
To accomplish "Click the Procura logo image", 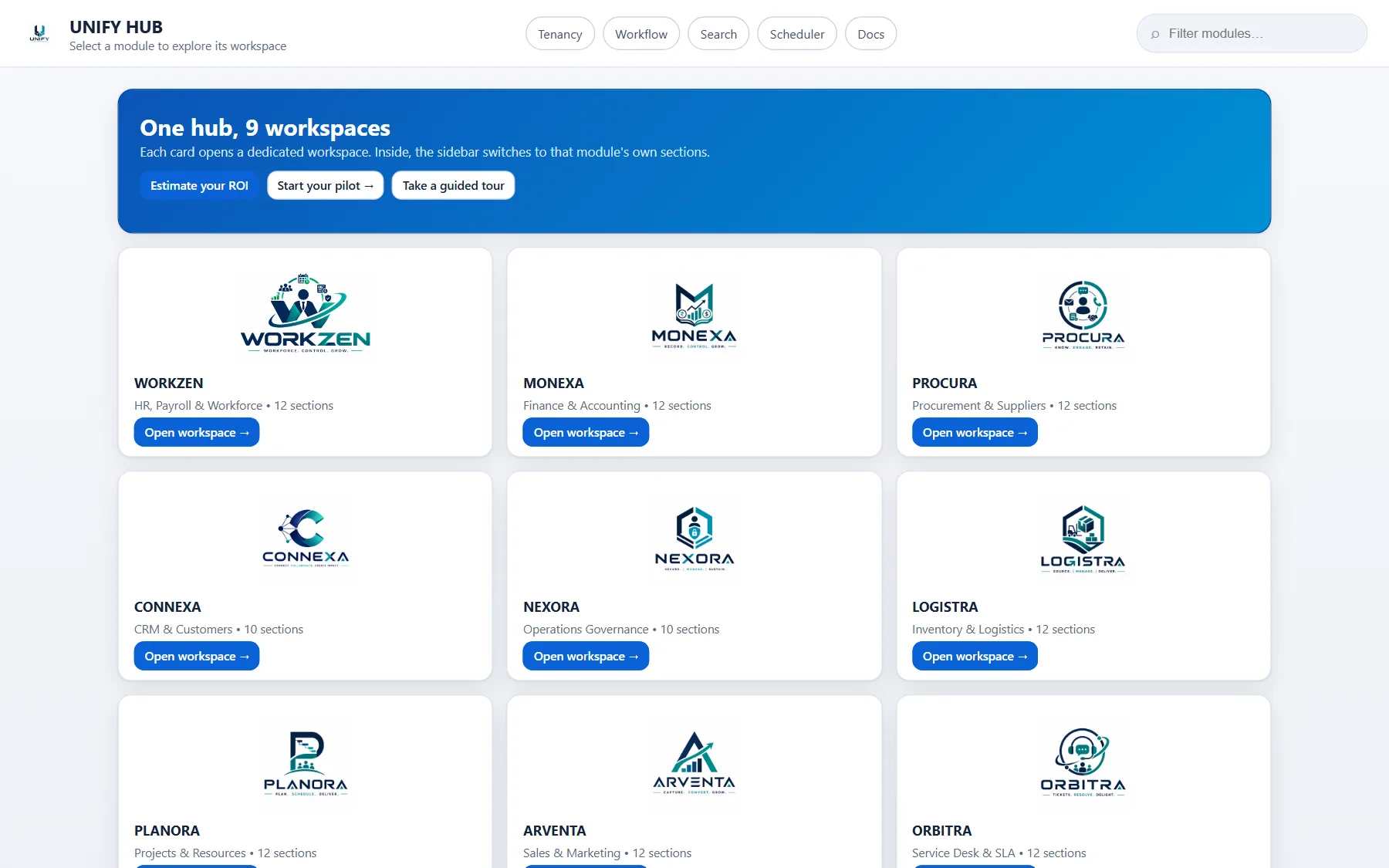I will (1083, 314).
